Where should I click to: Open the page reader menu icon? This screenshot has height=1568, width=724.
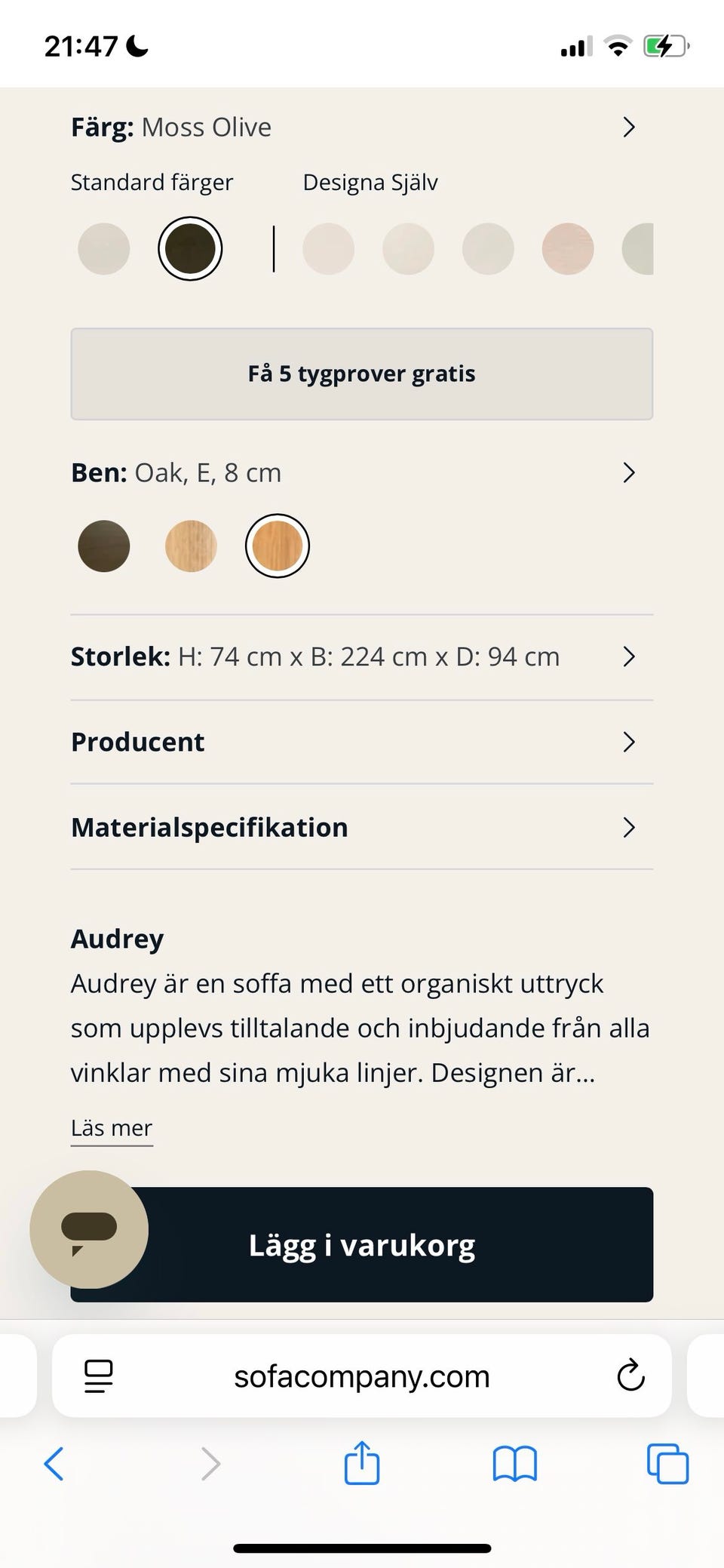(99, 1376)
